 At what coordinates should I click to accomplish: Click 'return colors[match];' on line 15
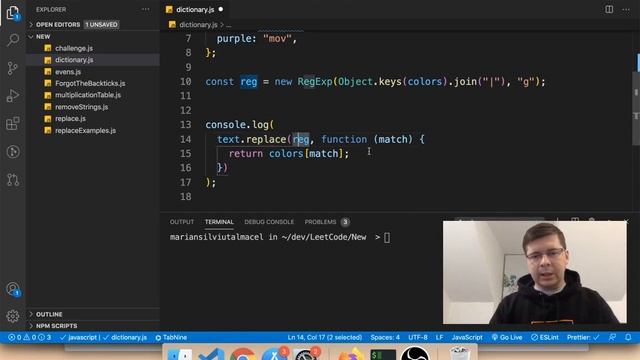click(x=289, y=153)
